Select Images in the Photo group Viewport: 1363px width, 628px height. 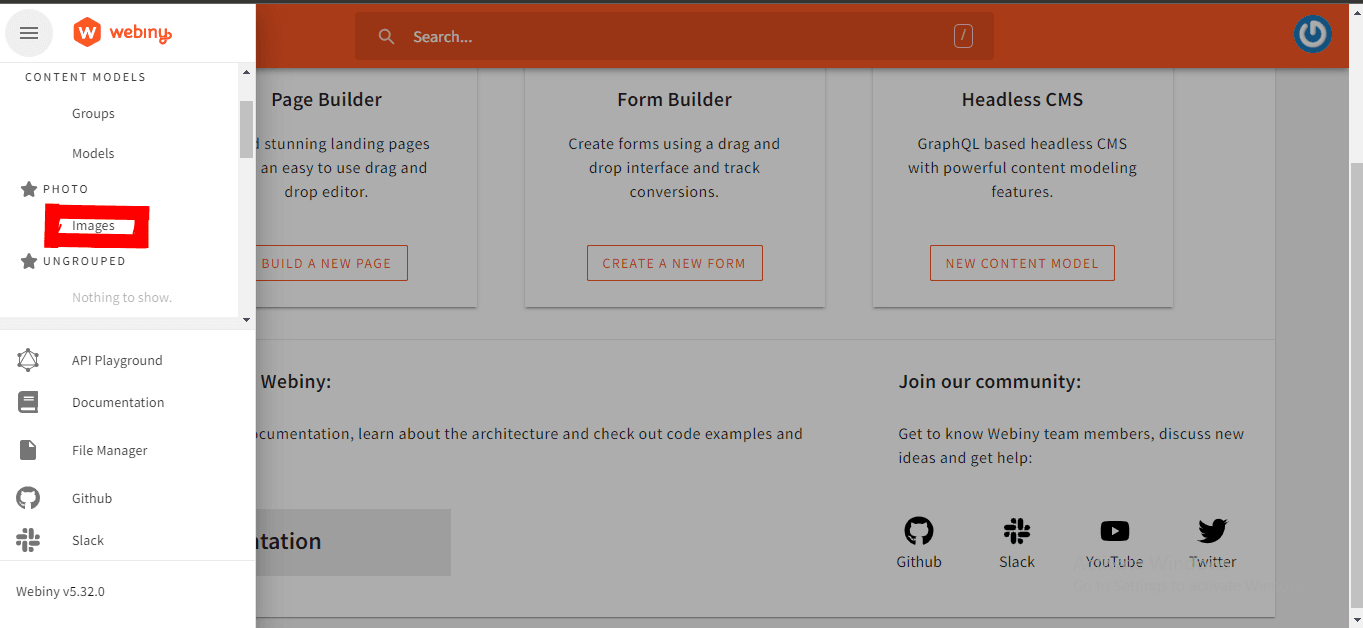click(94, 226)
